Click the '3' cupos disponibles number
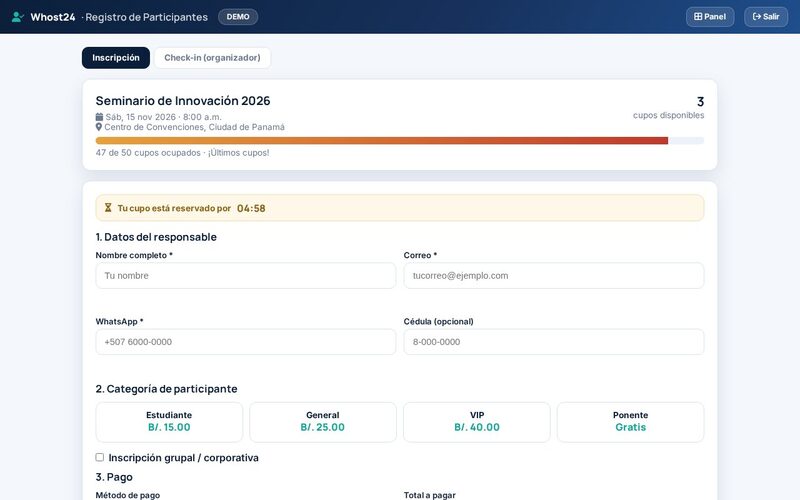Image resolution: width=800 pixels, height=500 pixels. pyautogui.click(x=700, y=102)
